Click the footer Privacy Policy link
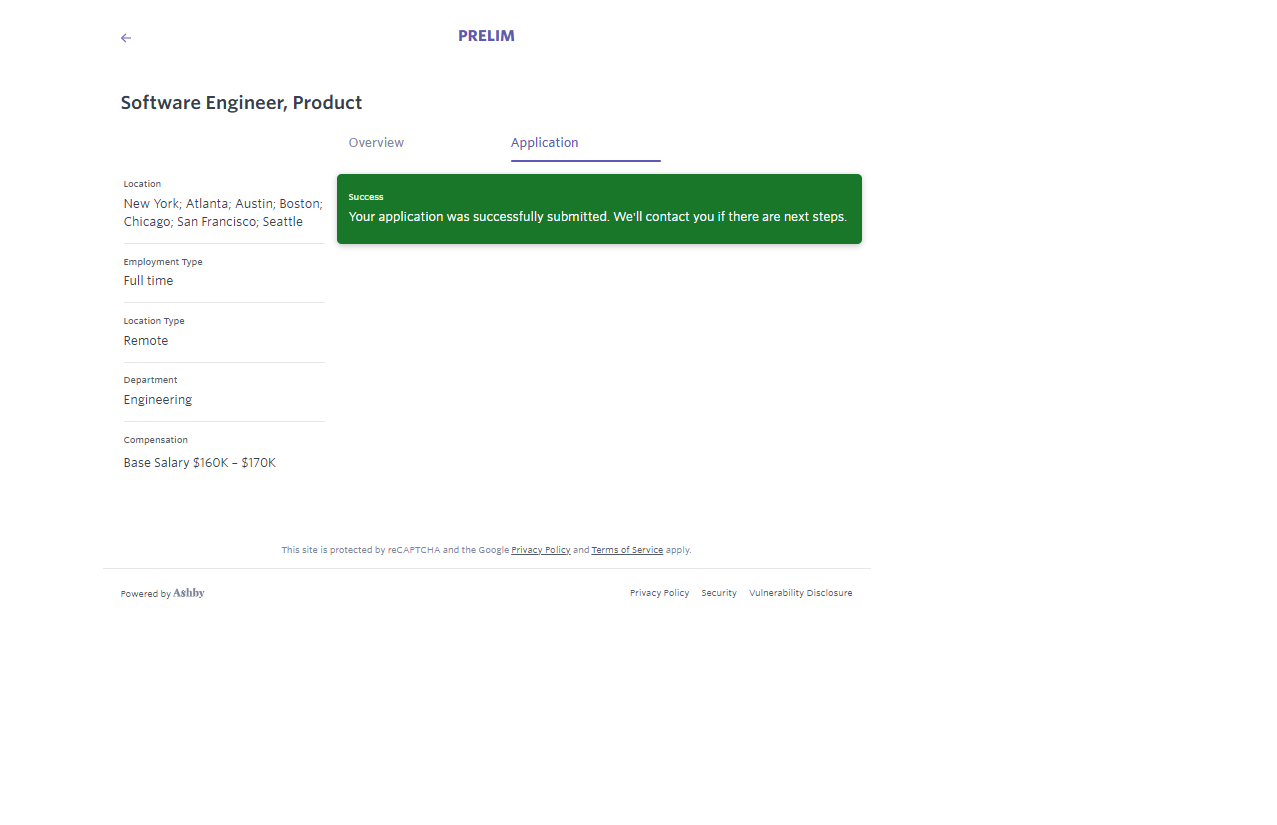Screen dimensions: 1277x825 tap(659, 593)
